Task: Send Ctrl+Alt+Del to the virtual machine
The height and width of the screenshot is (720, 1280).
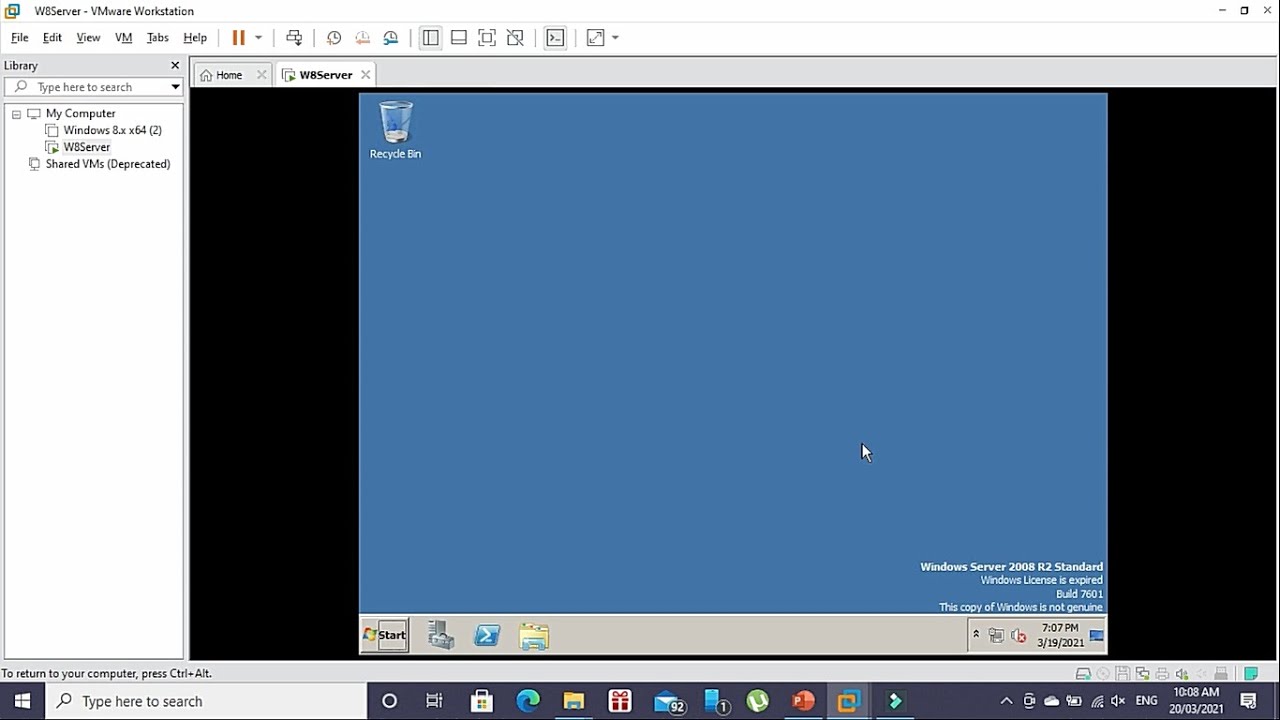Action: [294, 38]
